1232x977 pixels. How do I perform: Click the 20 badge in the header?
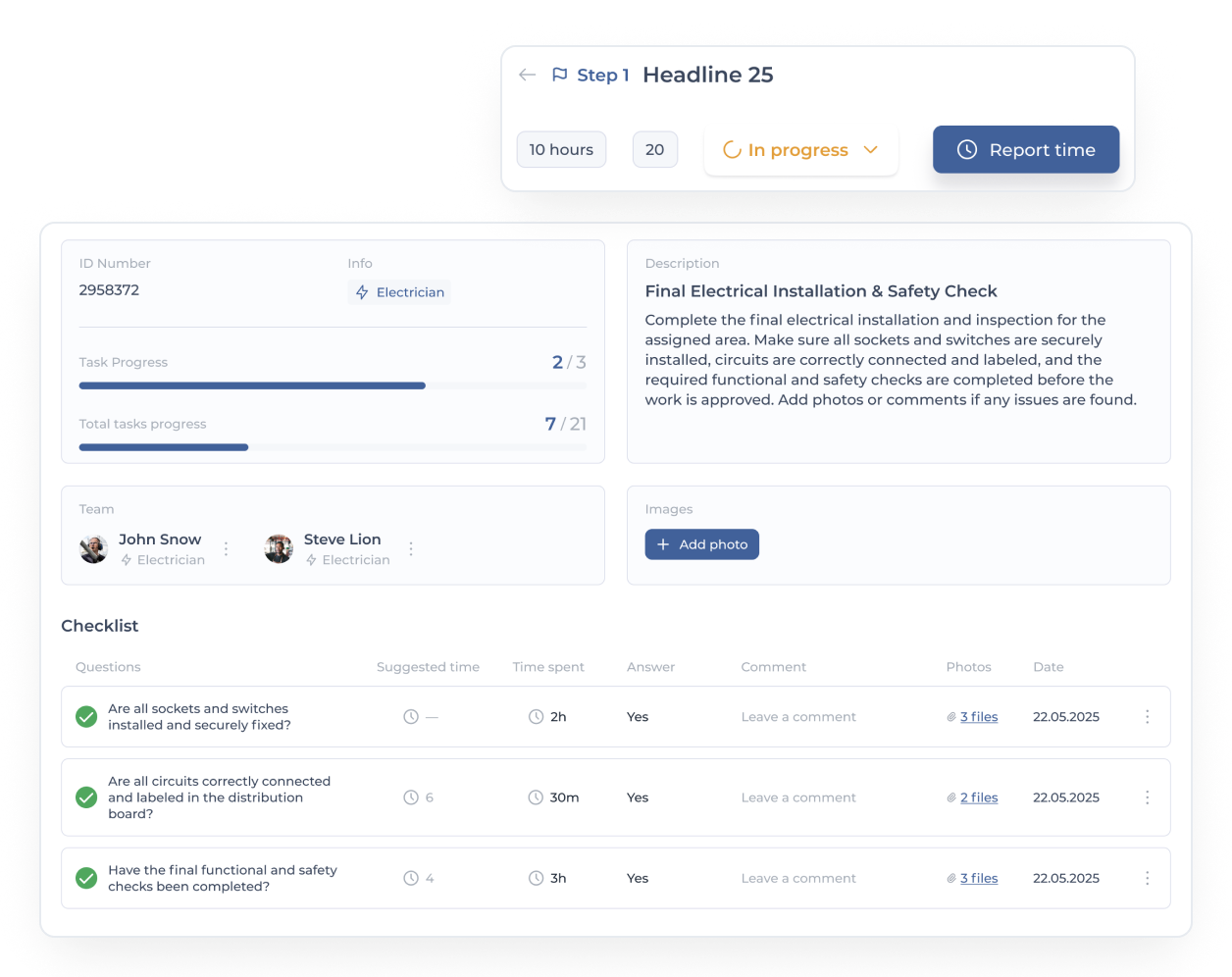click(655, 150)
